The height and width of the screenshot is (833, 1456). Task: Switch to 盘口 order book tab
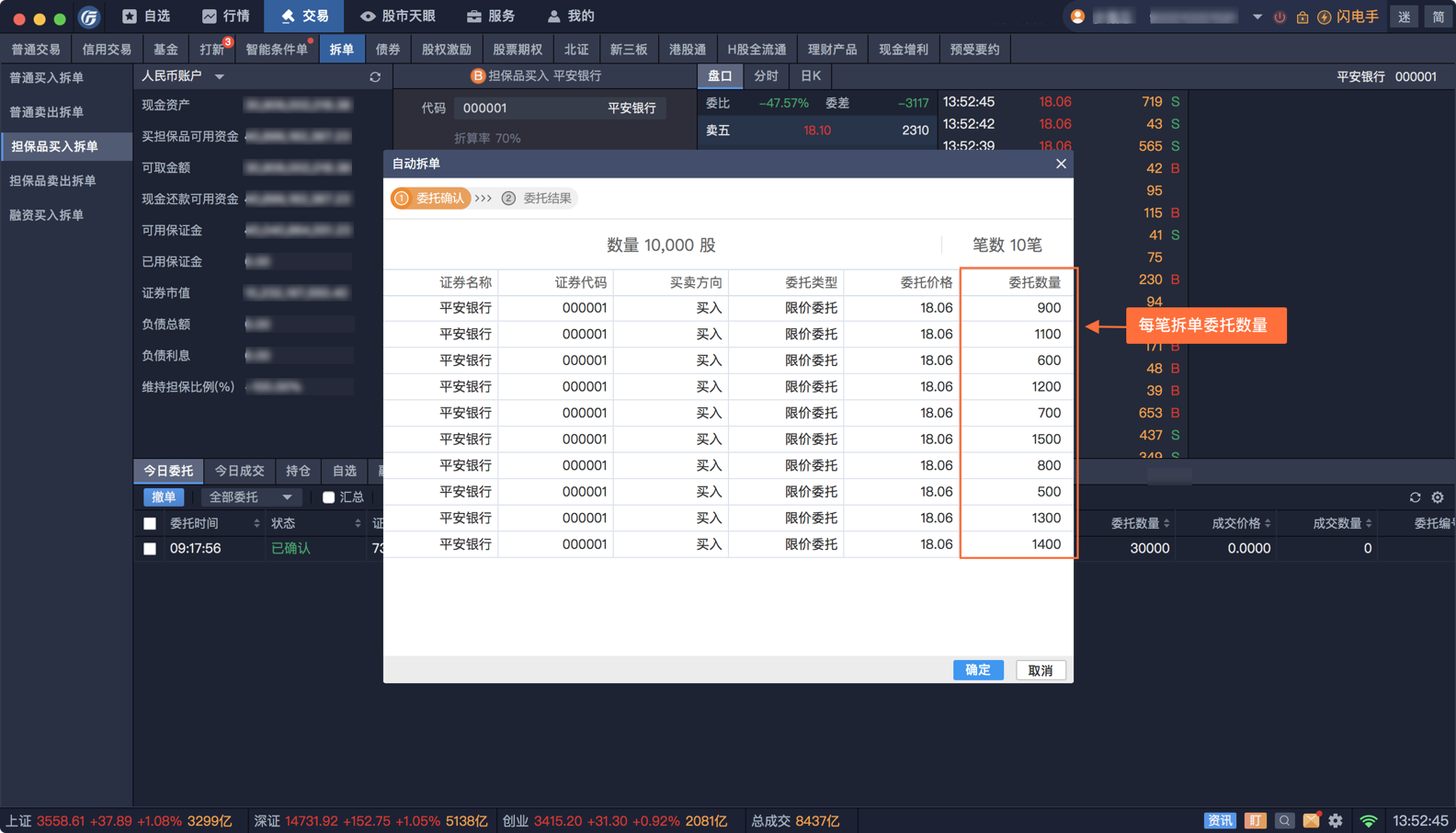pos(720,76)
